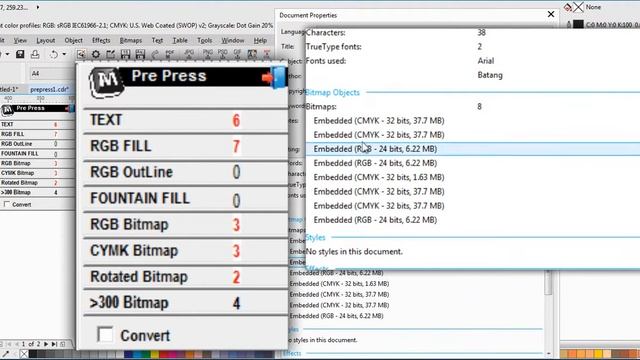
Task: Tick the Convert checkbox in the small Pre Press docker
Action: [x=6, y=204]
